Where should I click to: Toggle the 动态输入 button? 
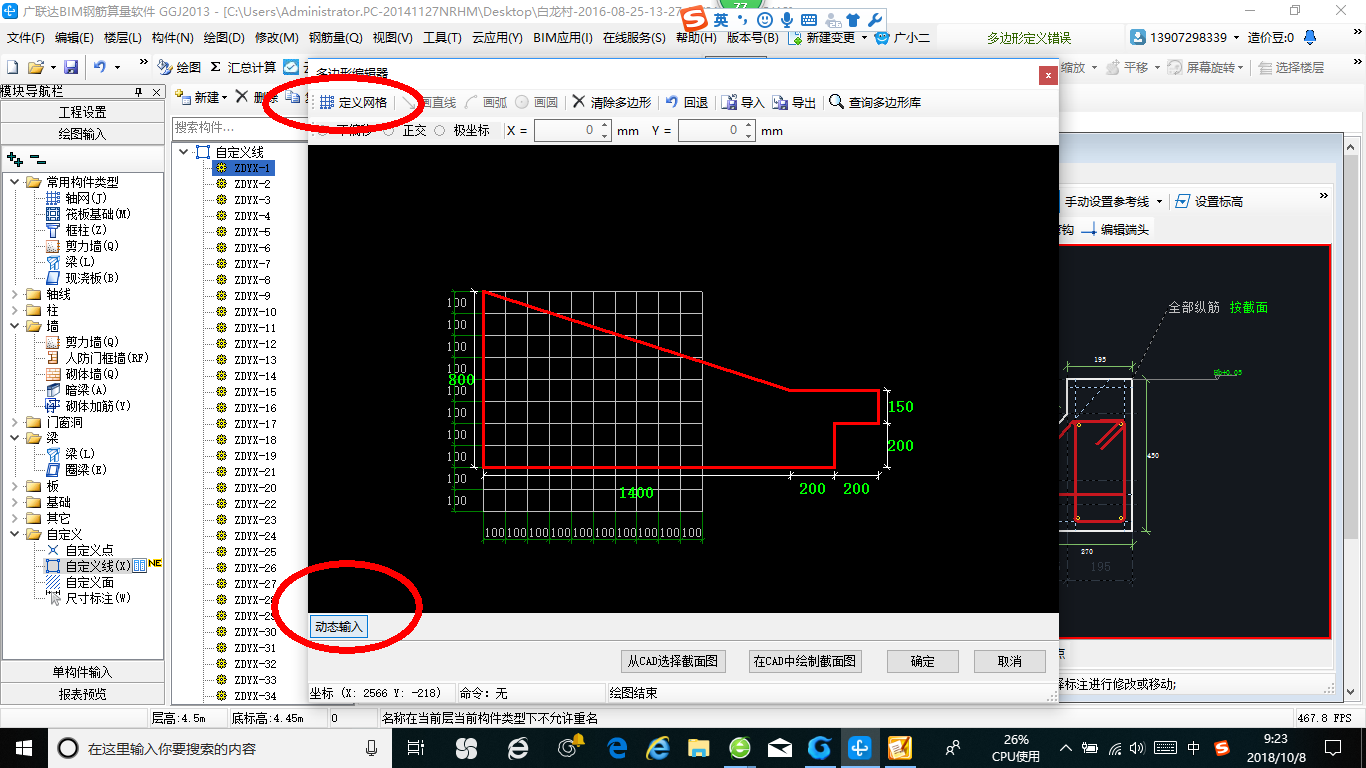[x=339, y=627]
